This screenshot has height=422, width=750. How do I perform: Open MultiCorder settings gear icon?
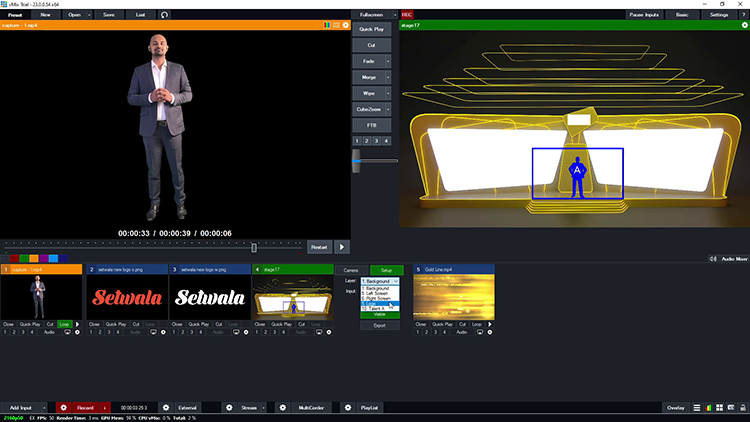point(283,408)
